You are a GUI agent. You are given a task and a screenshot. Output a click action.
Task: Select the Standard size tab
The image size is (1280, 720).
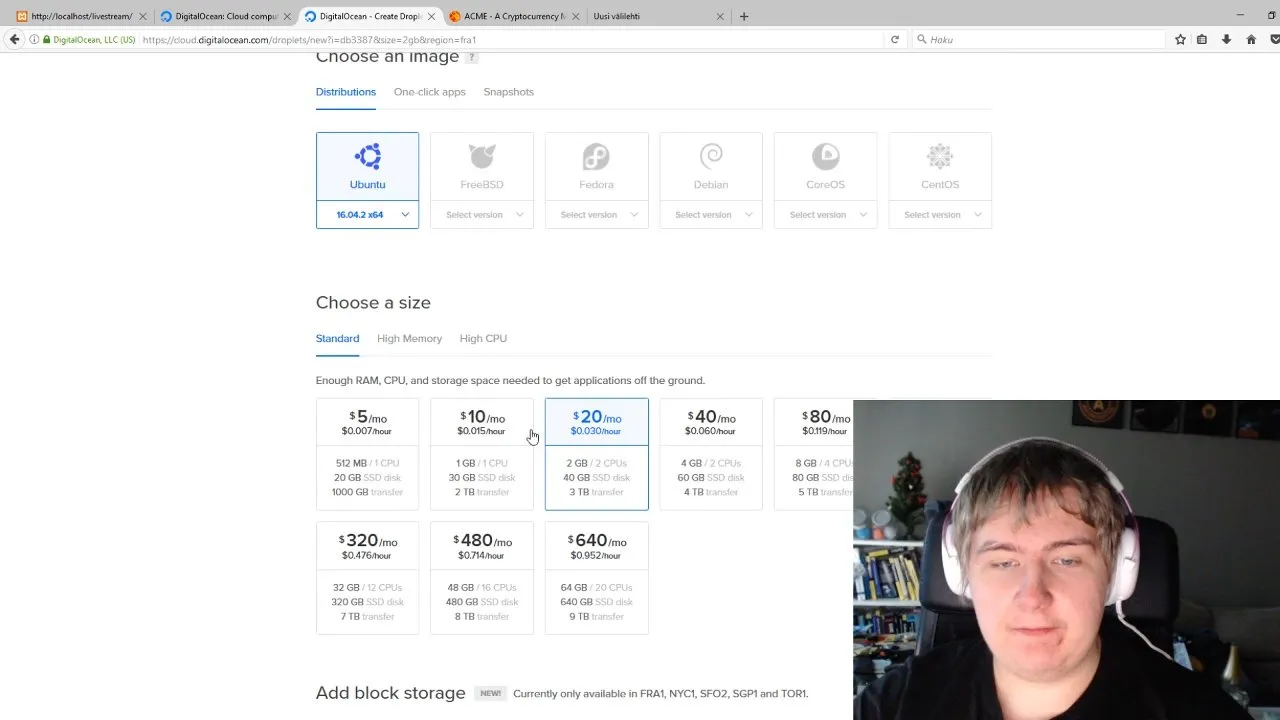click(x=337, y=339)
